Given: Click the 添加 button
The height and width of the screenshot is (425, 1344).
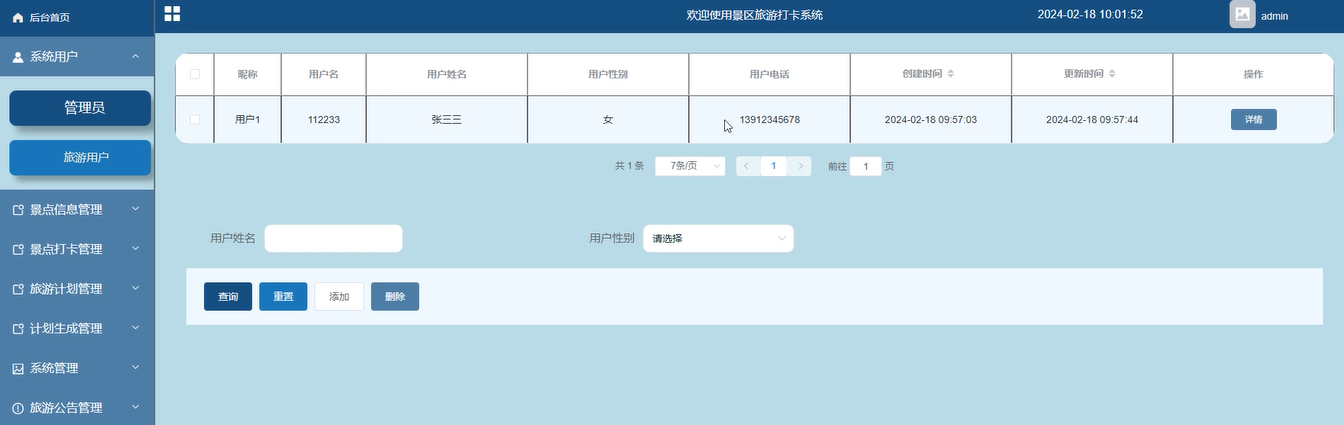Looking at the screenshot, I should point(339,297).
